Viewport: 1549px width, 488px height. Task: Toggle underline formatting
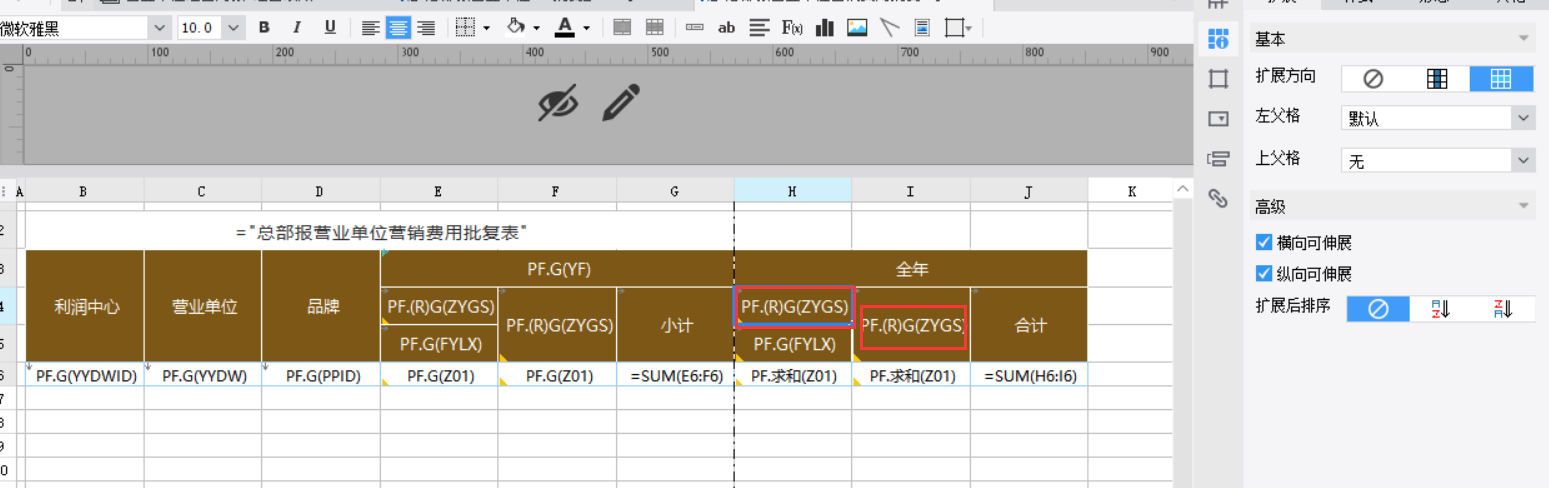pos(330,27)
